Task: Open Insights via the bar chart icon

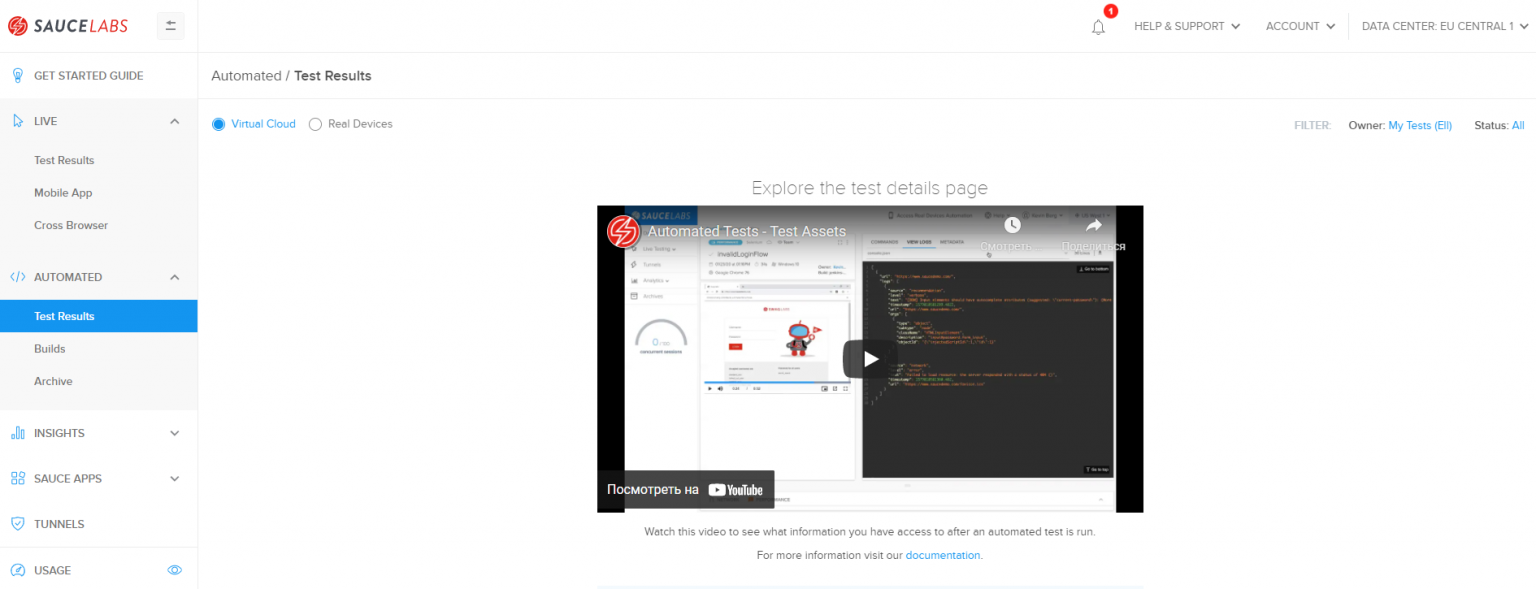Action: [x=16, y=432]
